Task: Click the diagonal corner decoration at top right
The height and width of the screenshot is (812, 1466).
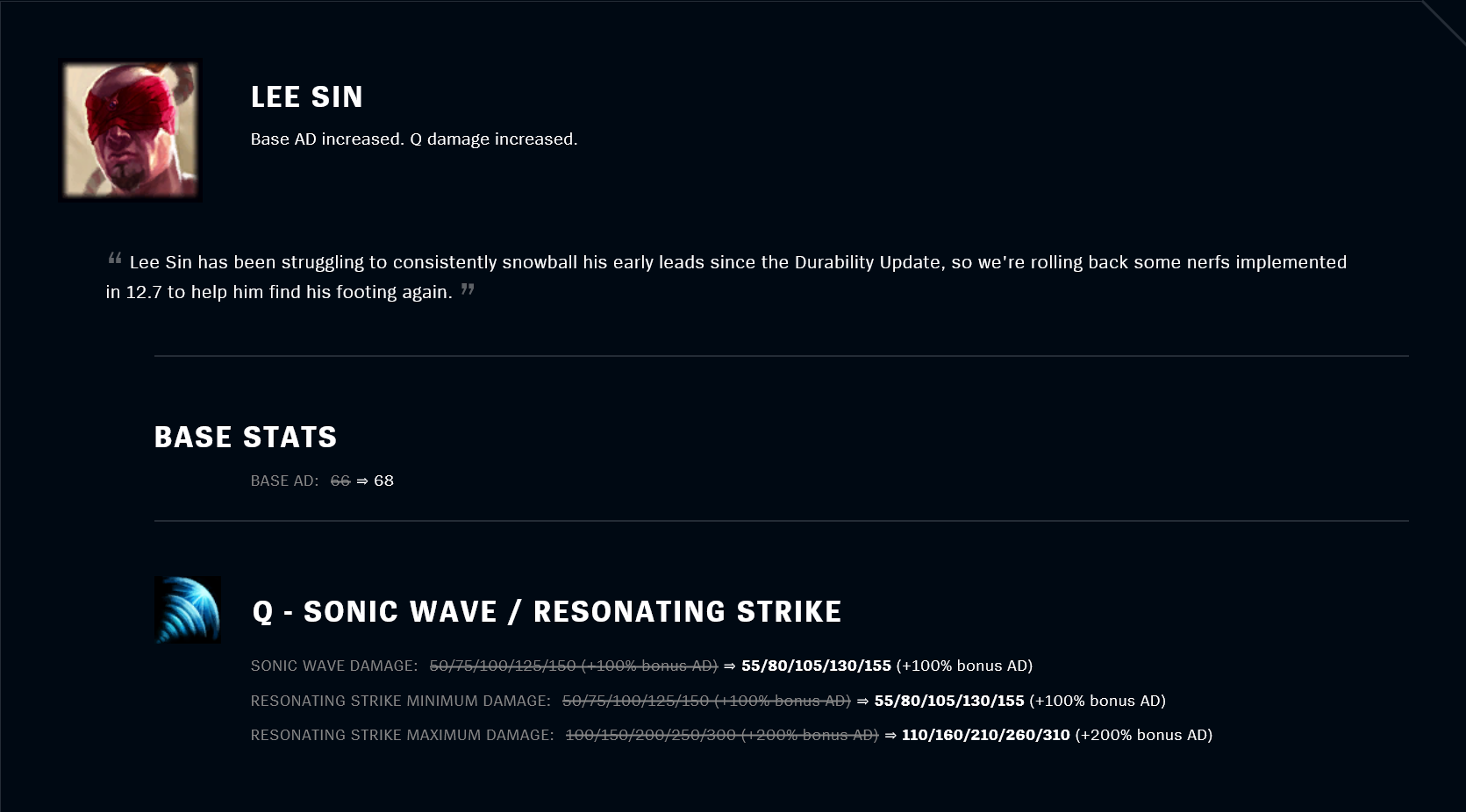Action: pyautogui.click(x=1443, y=22)
